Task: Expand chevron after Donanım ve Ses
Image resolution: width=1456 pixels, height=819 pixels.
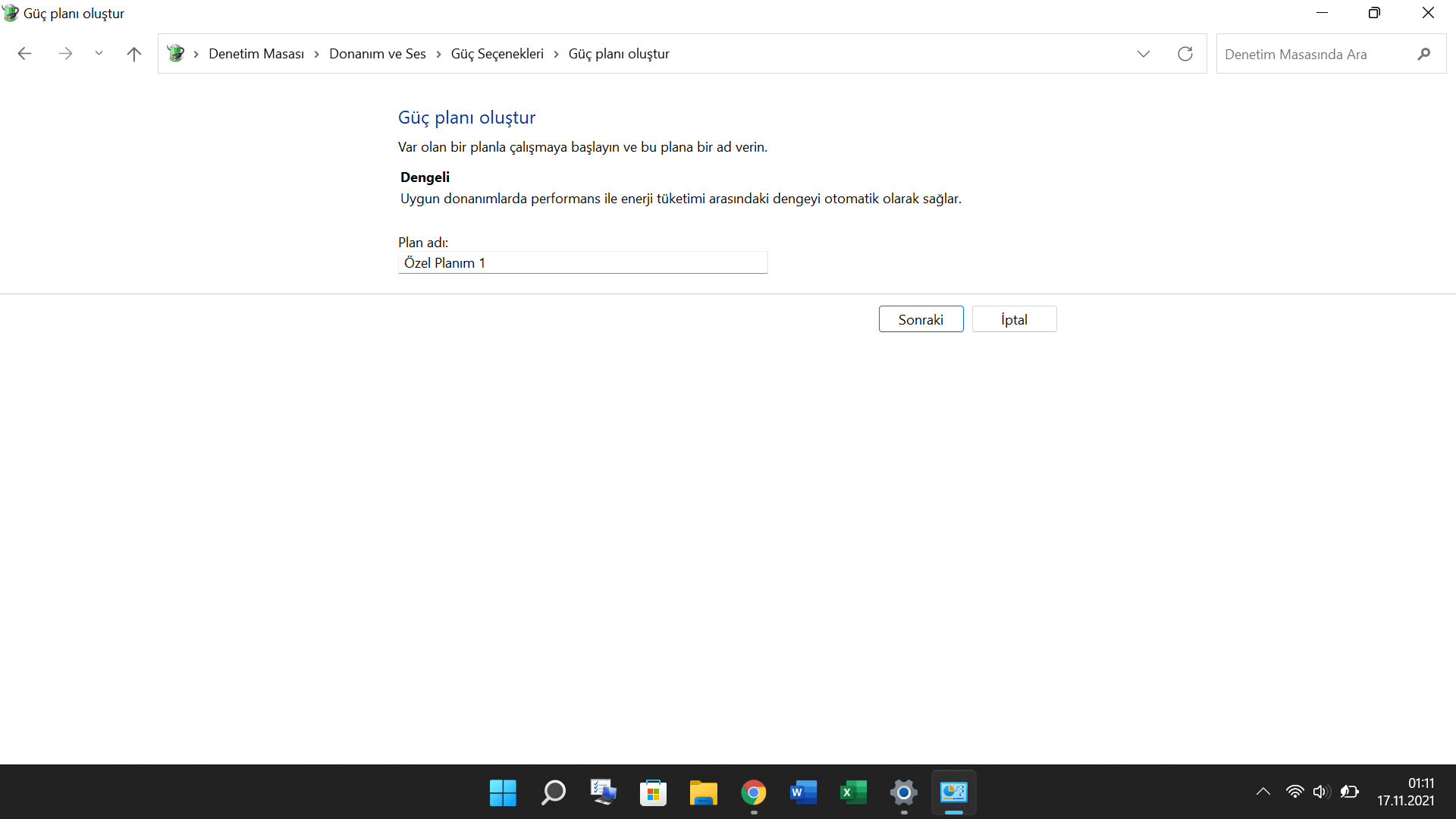Action: click(x=438, y=54)
